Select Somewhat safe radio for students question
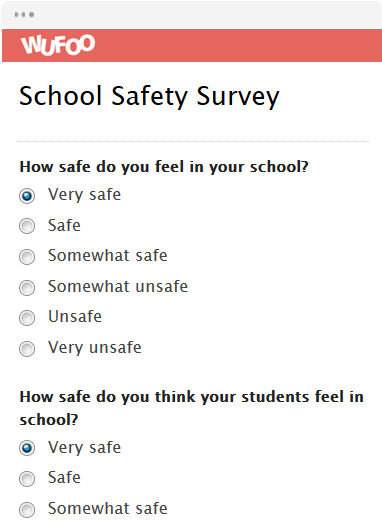Image resolution: width=382 pixels, height=527 pixels. (27, 510)
